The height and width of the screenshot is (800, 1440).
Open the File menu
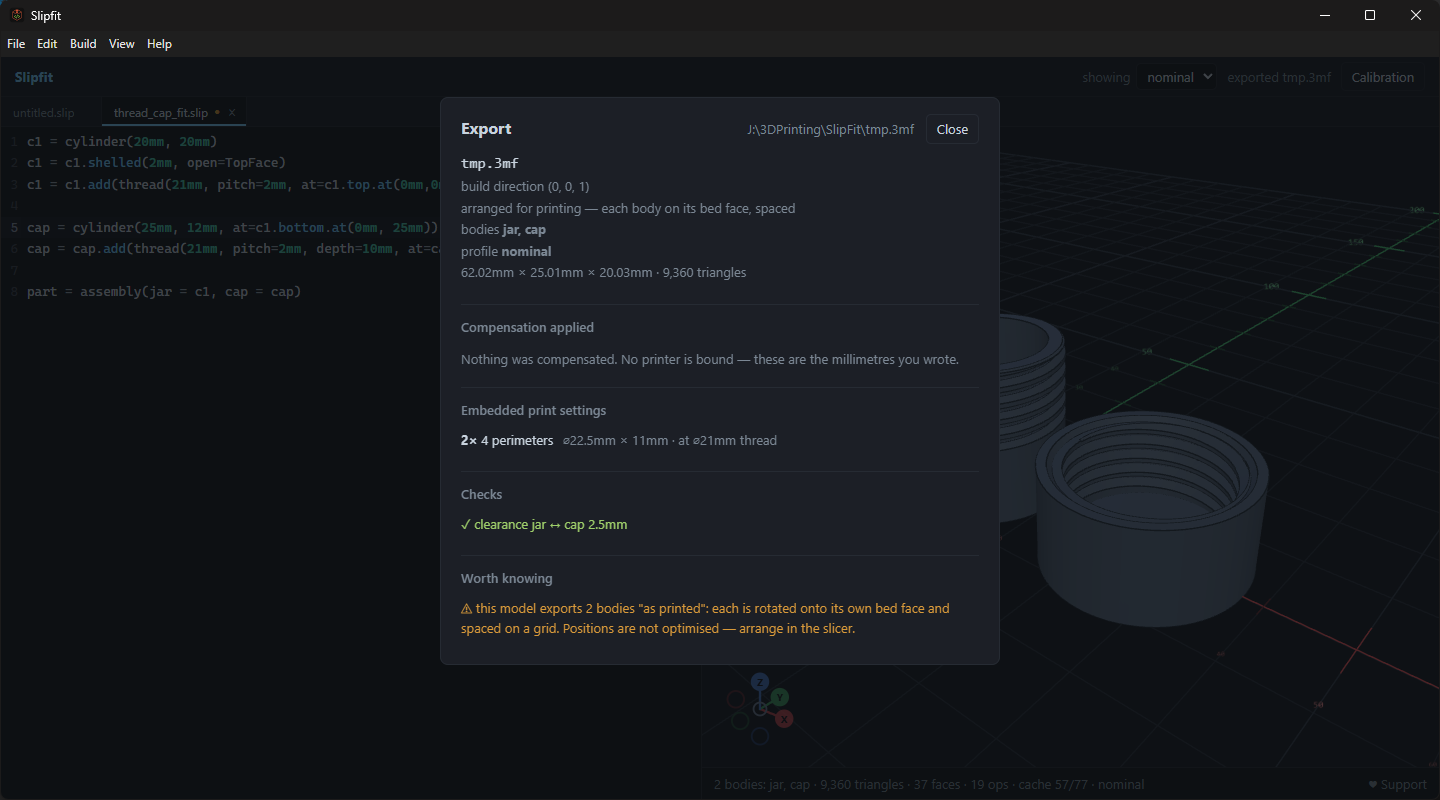[16, 44]
